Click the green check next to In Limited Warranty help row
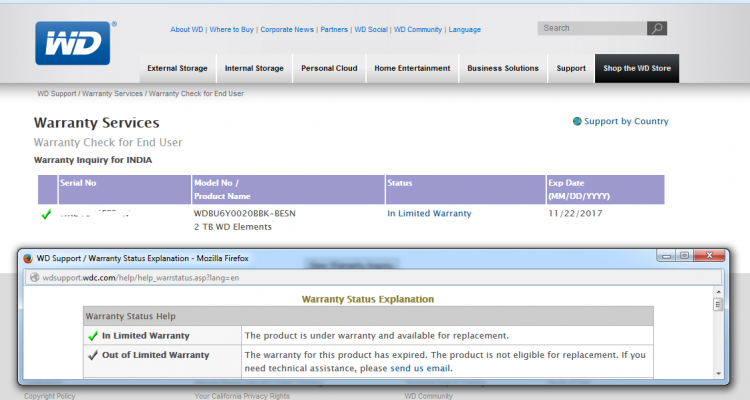The image size is (750, 400). (x=93, y=336)
